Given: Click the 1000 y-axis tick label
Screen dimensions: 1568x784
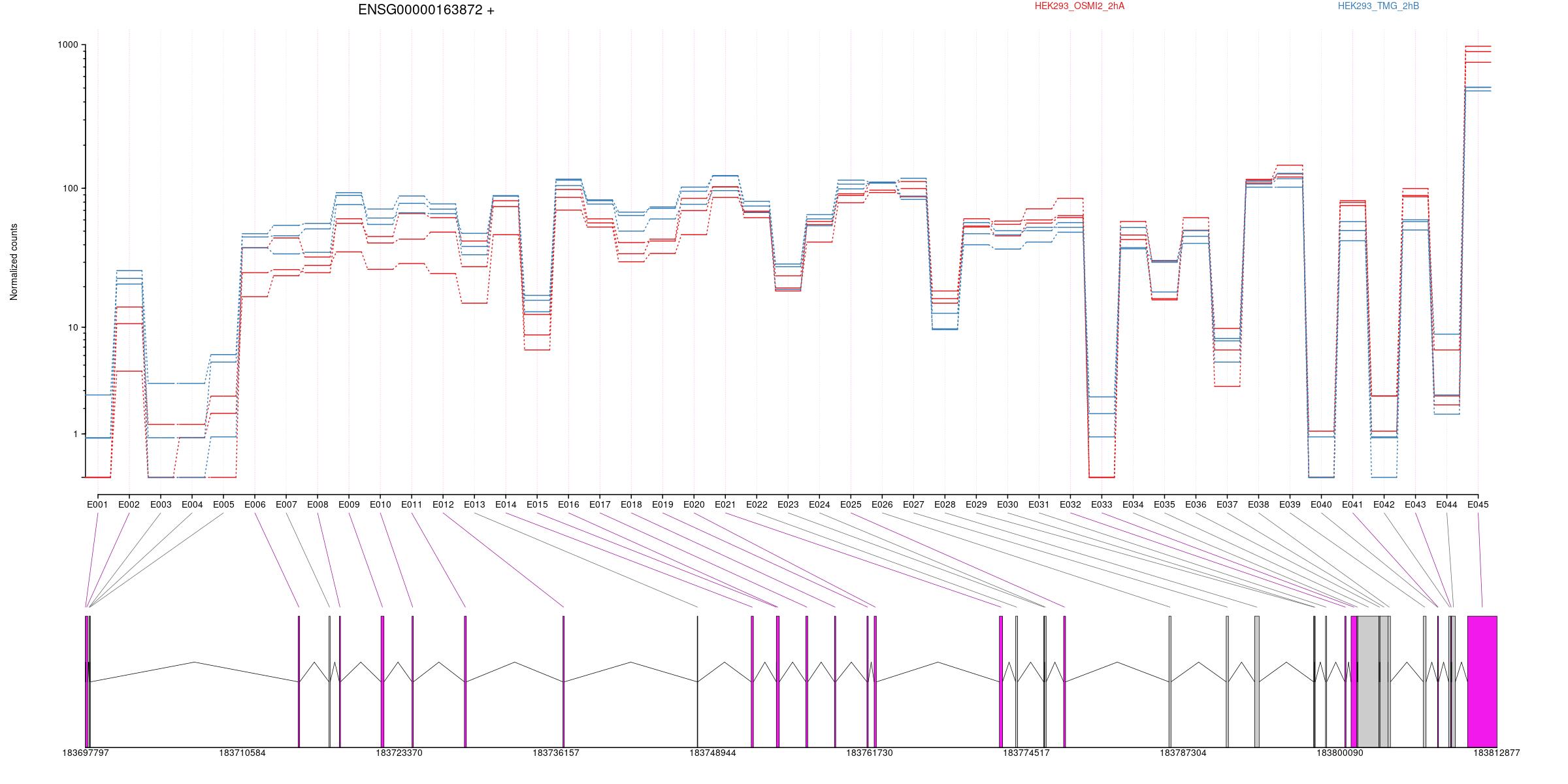Looking at the screenshot, I should [68, 45].
